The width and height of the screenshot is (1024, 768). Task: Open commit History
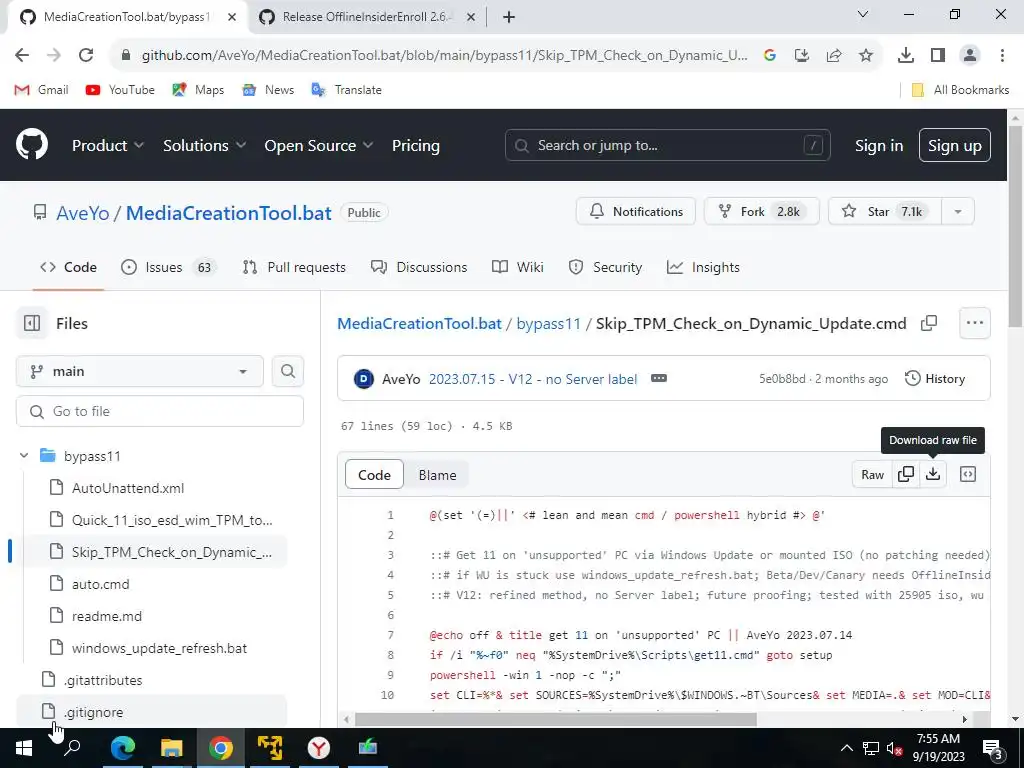[x=935, y=379]
